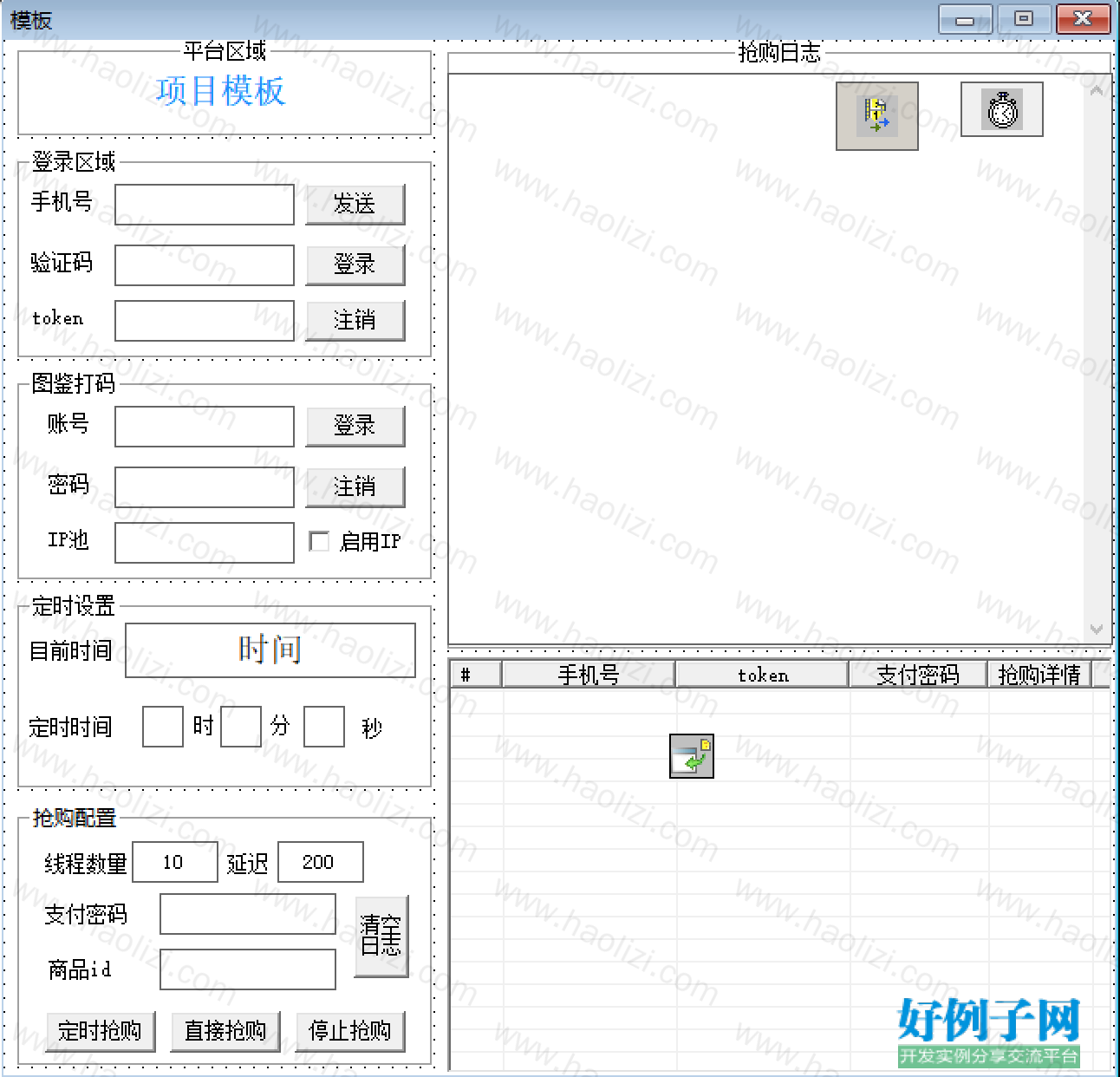The image size is (1120, 1077).
Task: Focus the 支付密码 input field
Action: coord(248,914)
